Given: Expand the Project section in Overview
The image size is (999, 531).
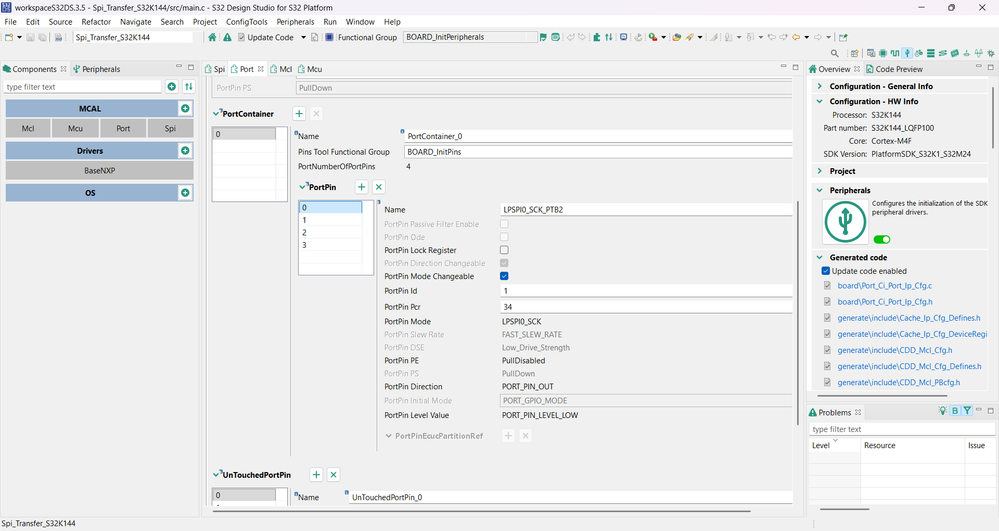Looking at the screenshot, I should click(x=820, y=171).
